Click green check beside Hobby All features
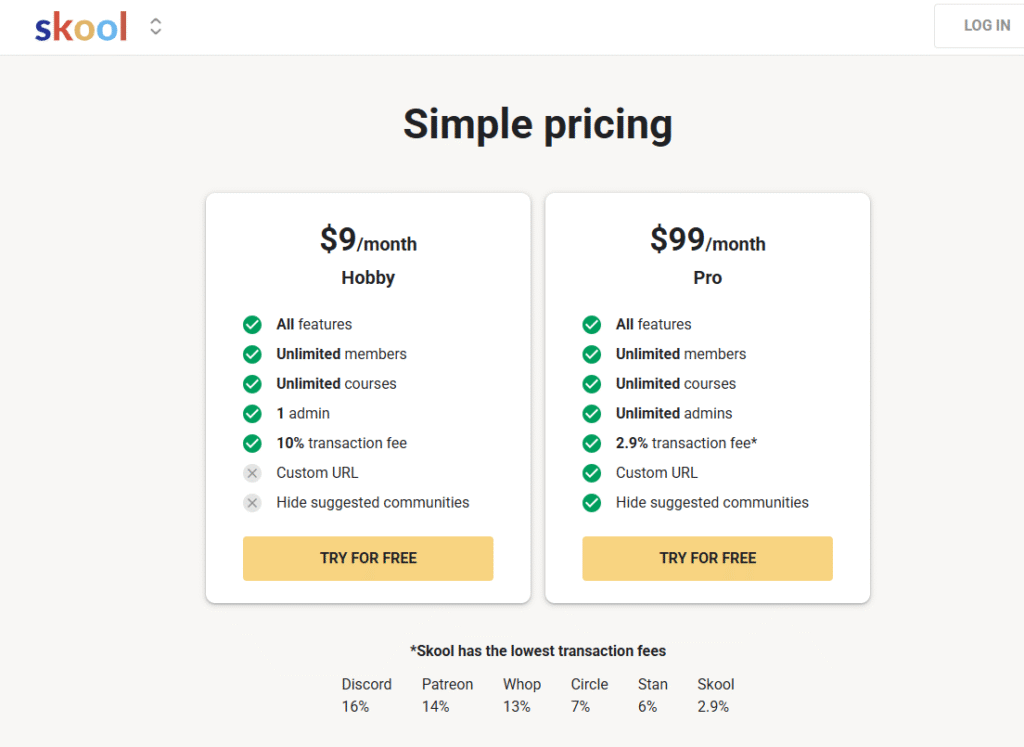Screen dimensions: 1024x747 tap(252, 324)
